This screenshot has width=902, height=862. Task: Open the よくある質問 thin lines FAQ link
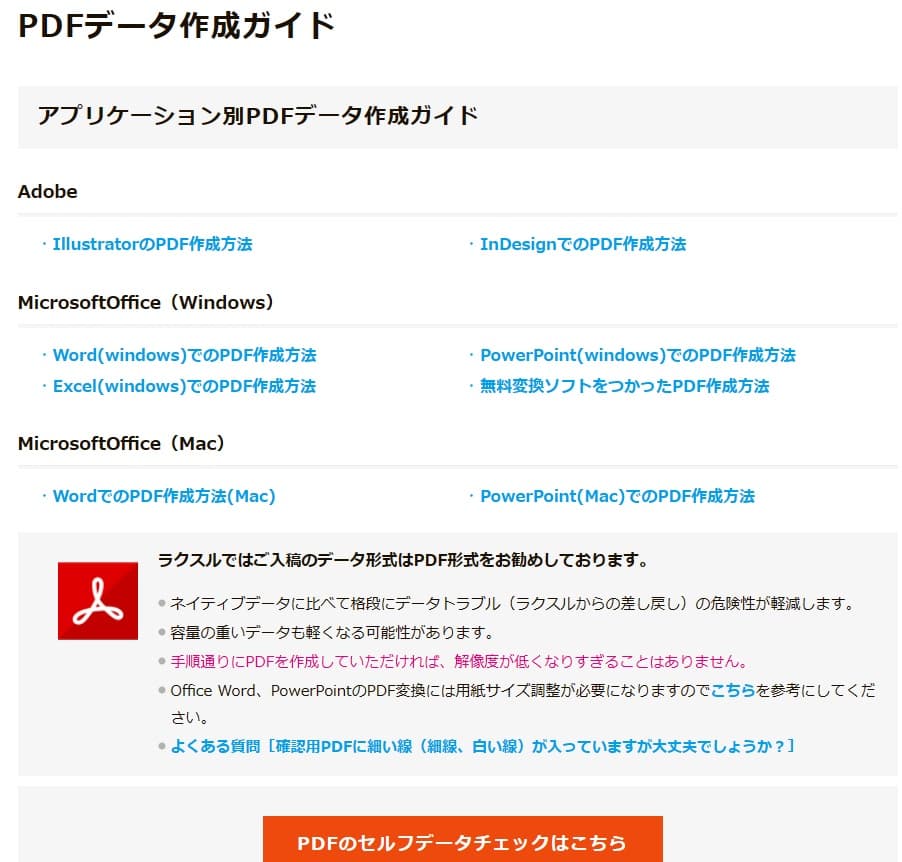click(x=482, y=746)
